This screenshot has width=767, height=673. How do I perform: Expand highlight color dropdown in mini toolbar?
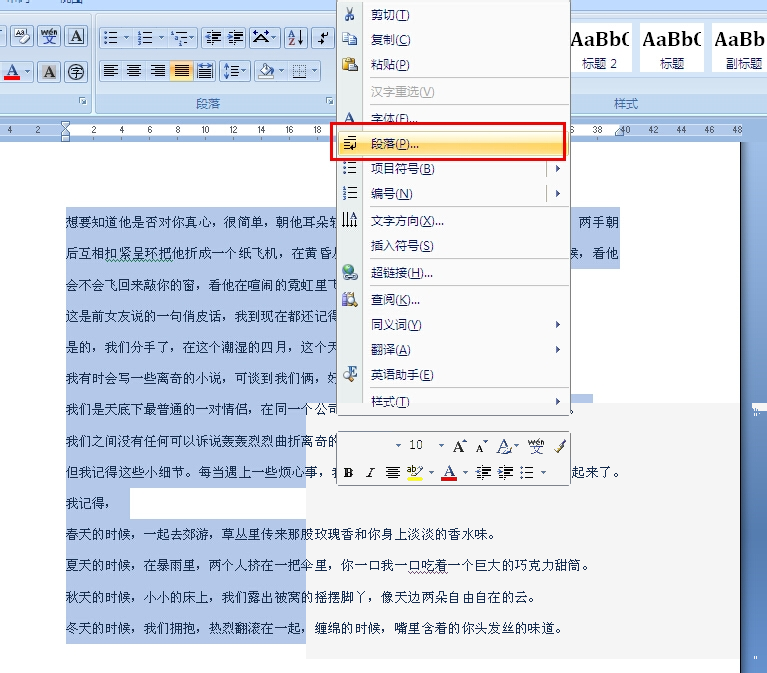coord(431,472)
